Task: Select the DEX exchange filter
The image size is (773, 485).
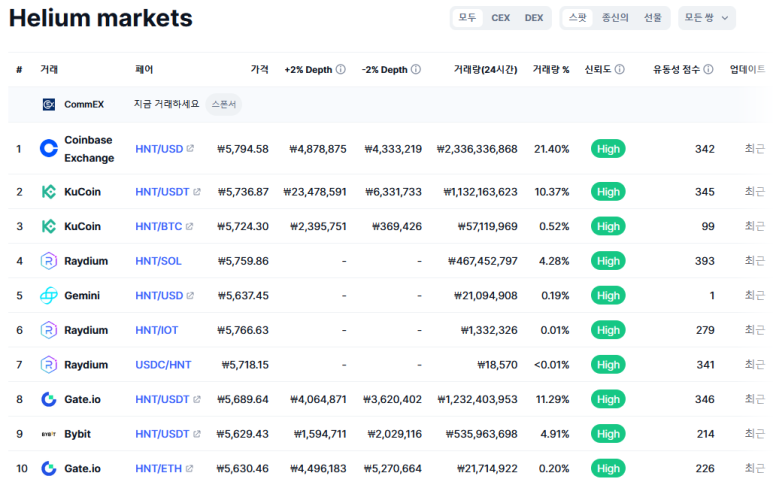Action: 534,18
